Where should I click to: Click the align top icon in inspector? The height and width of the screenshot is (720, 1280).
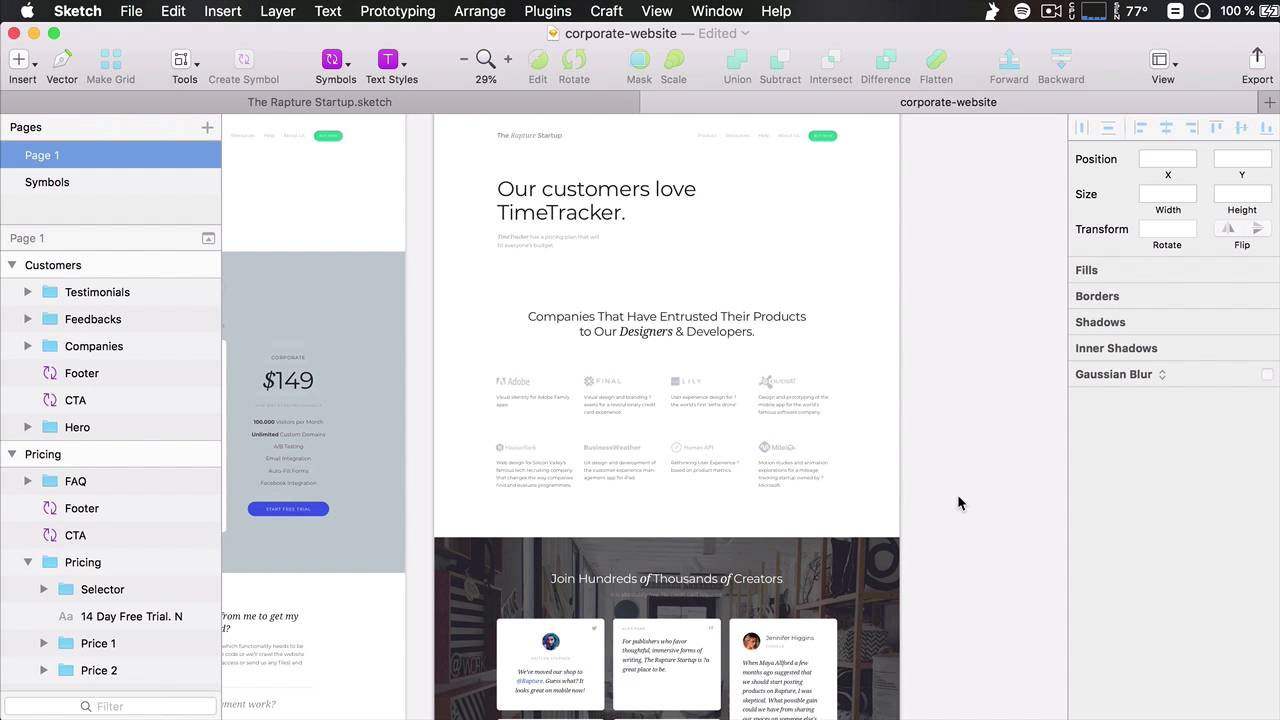(1216, 128)
